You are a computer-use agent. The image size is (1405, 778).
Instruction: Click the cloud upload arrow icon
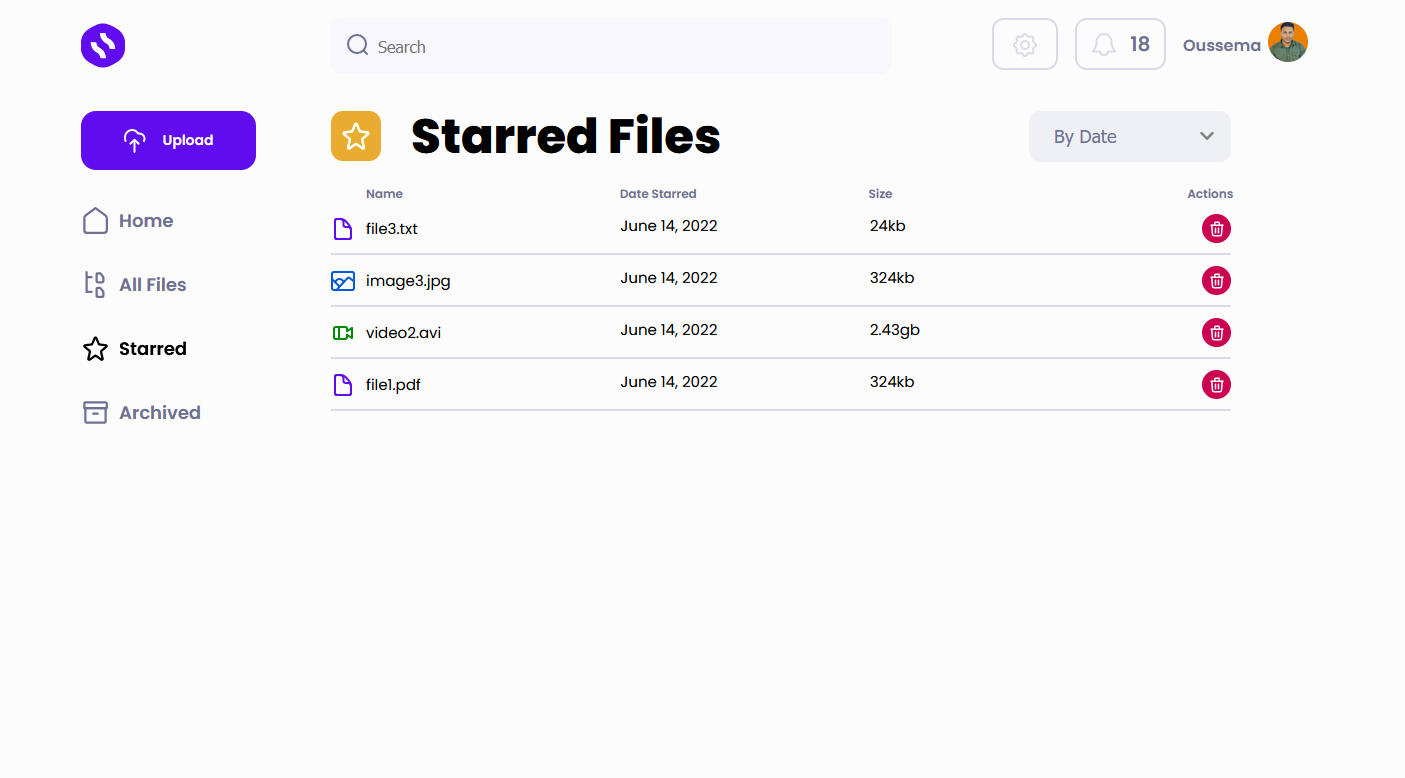point(134,140)
